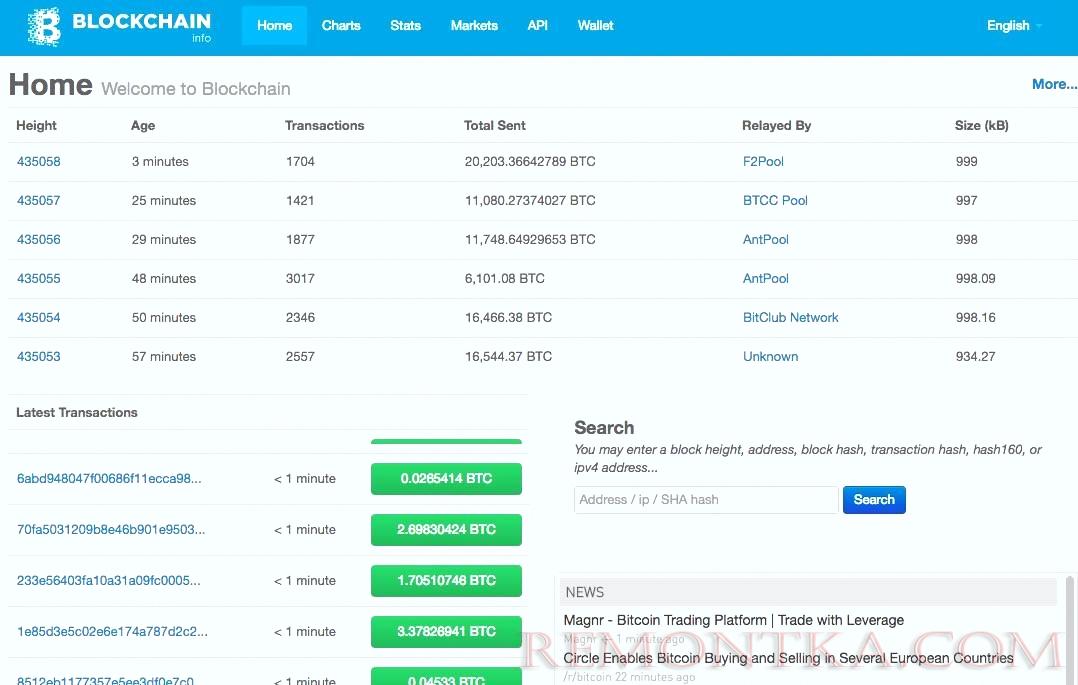This screenshot has width=1078, height=685.
Task: Click the 3017 transactions count
Action: click(x=300, y=279)
